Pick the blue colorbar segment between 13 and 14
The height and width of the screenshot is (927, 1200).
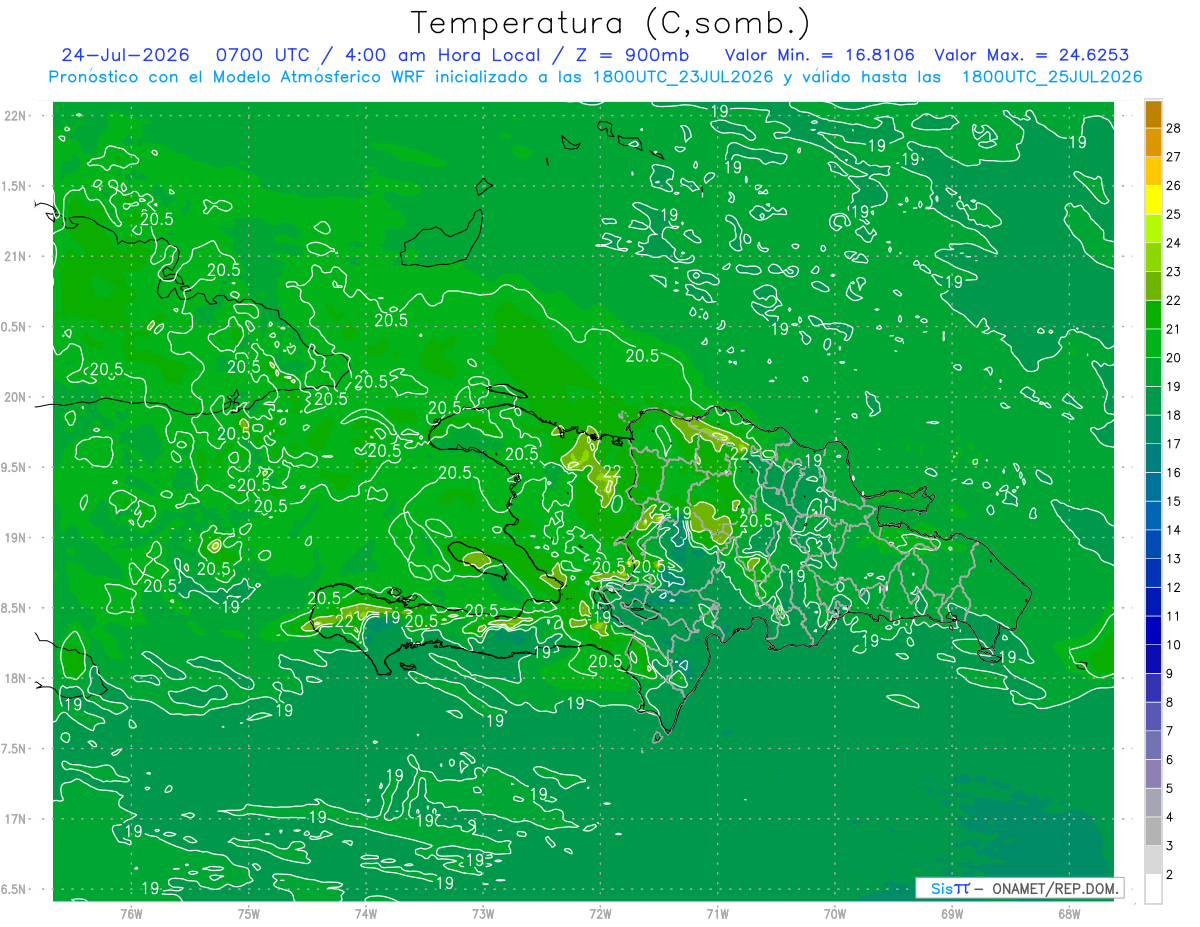click(1153, 544)
